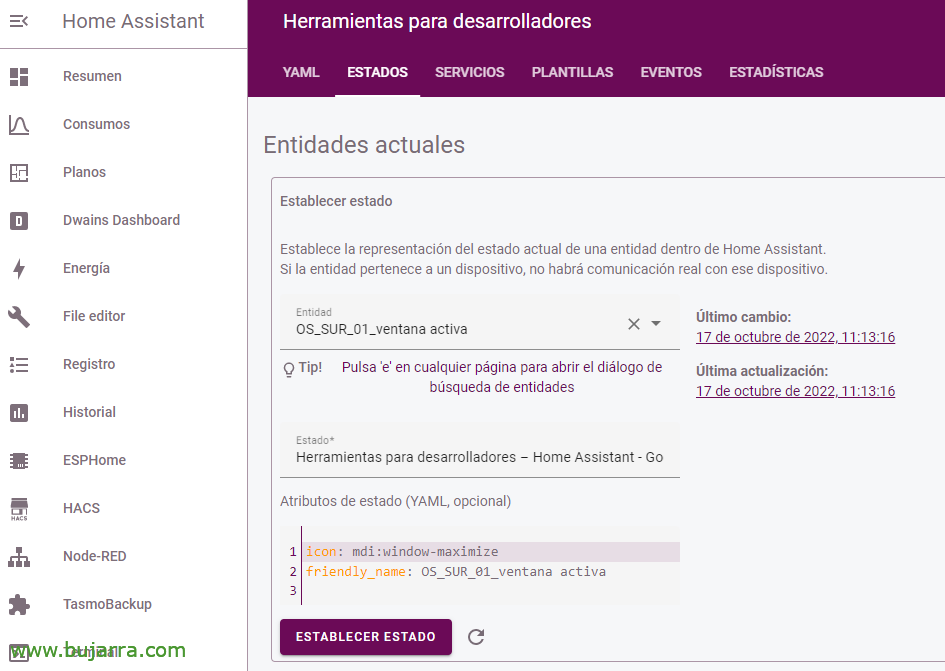This screenshot has height=671, width=945.
Task: Open the Último cambio date link
Action: click(796, 337)
